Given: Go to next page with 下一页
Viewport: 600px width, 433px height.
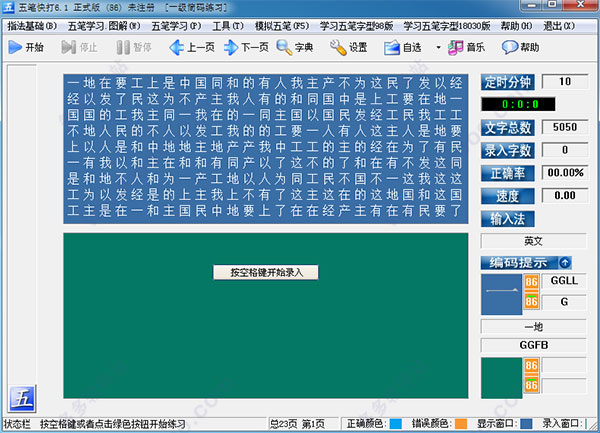Looking at the screenshot, I should tap(246, 47).
